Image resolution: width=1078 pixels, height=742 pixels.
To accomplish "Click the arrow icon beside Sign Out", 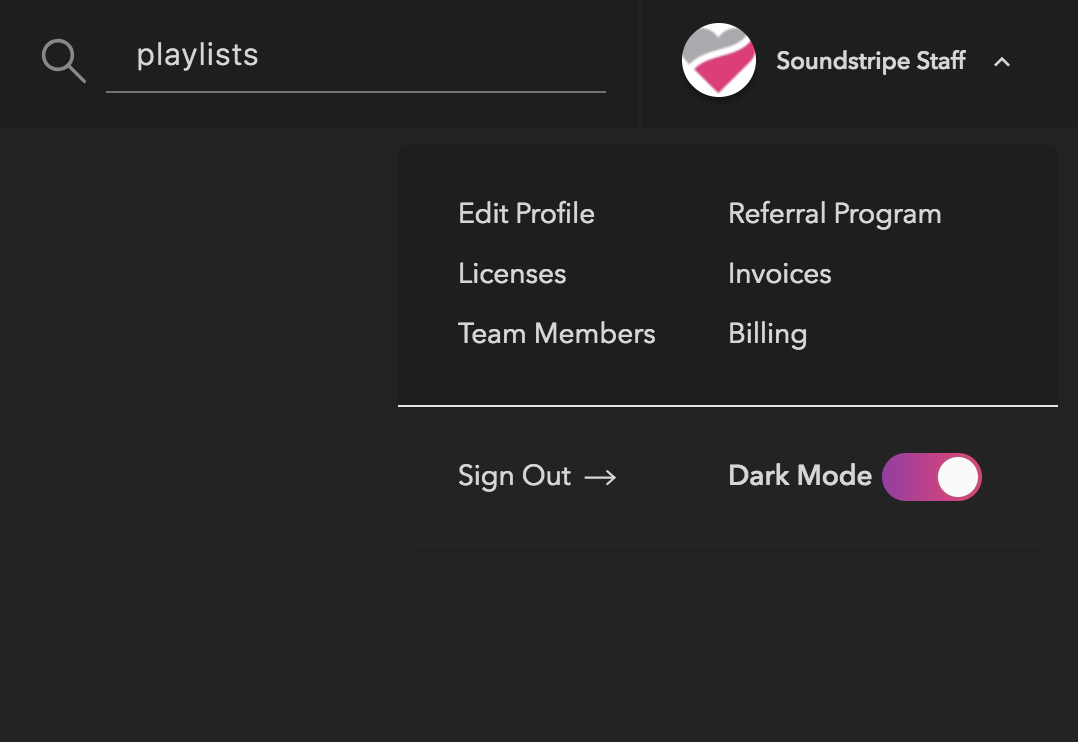I will pos(600,477).
